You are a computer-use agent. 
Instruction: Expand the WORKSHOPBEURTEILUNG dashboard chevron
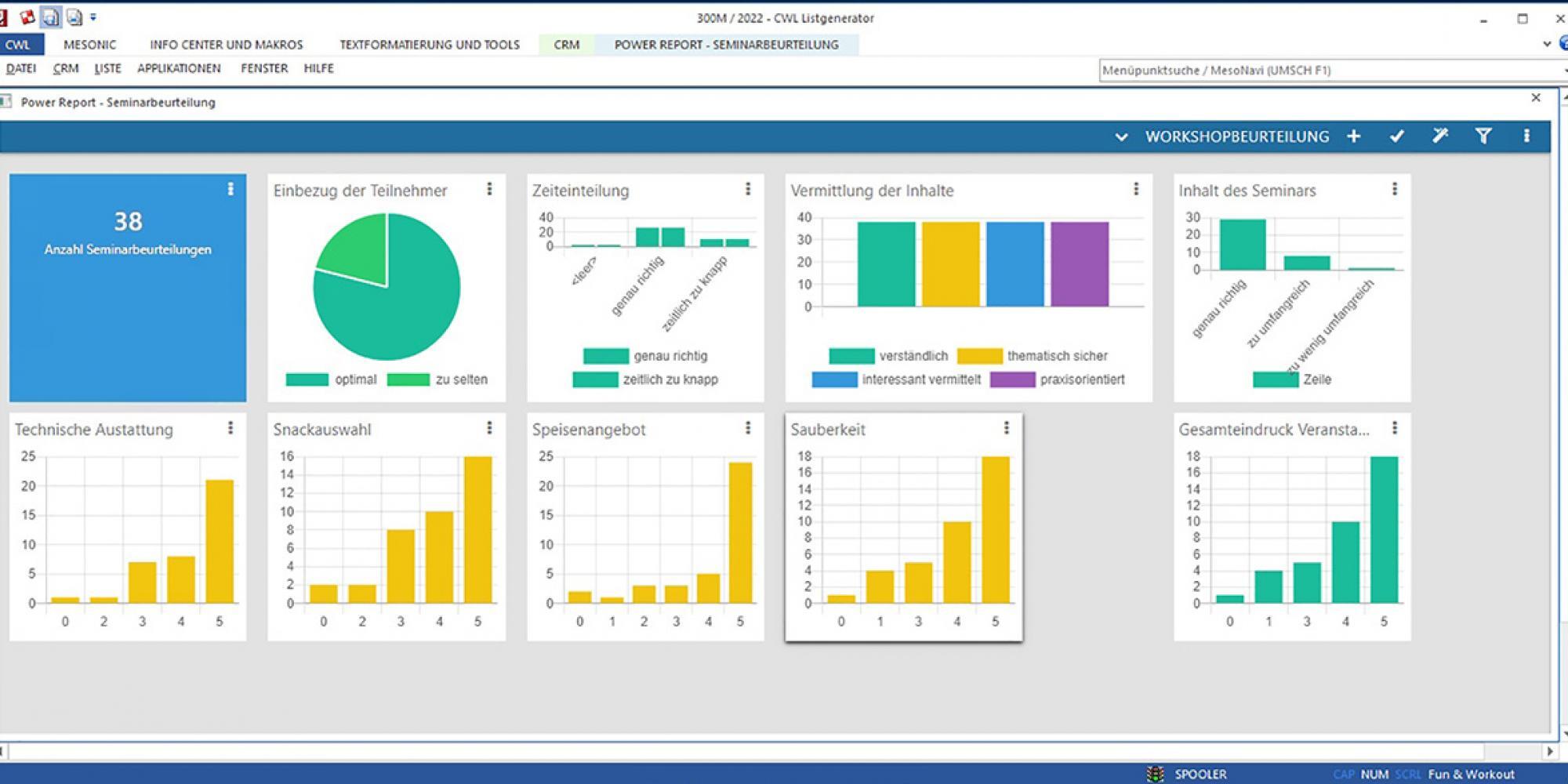click(x=1121, y=137)
